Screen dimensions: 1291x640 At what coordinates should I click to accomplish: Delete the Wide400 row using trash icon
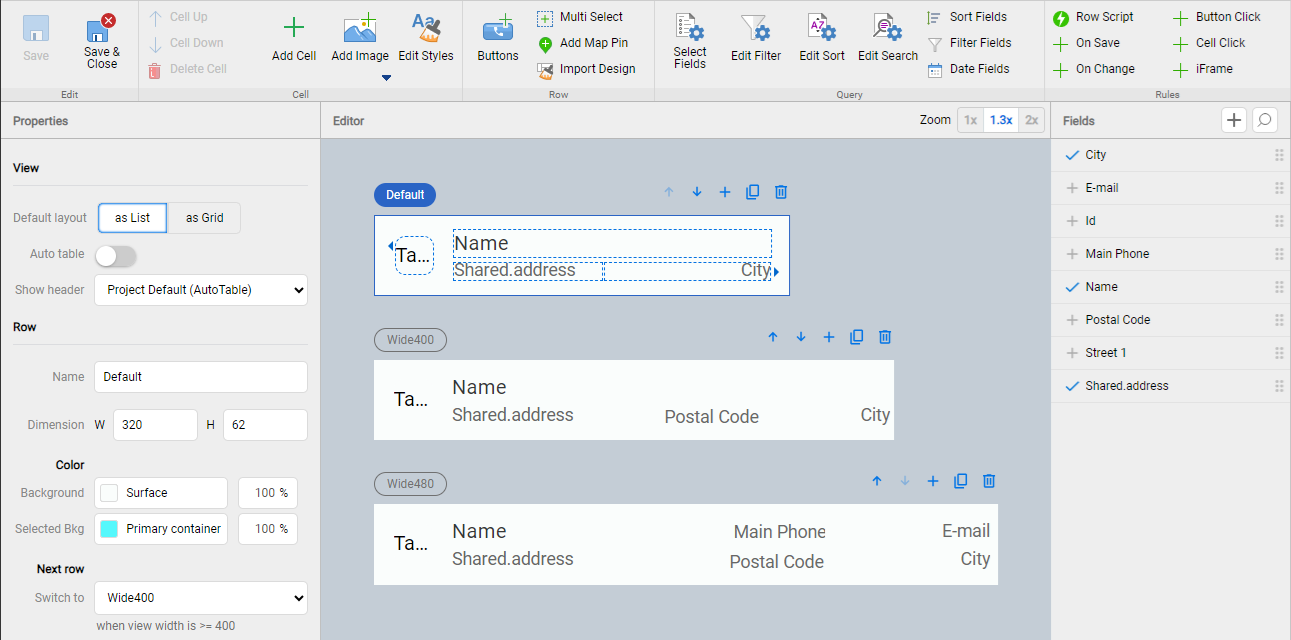885,338
